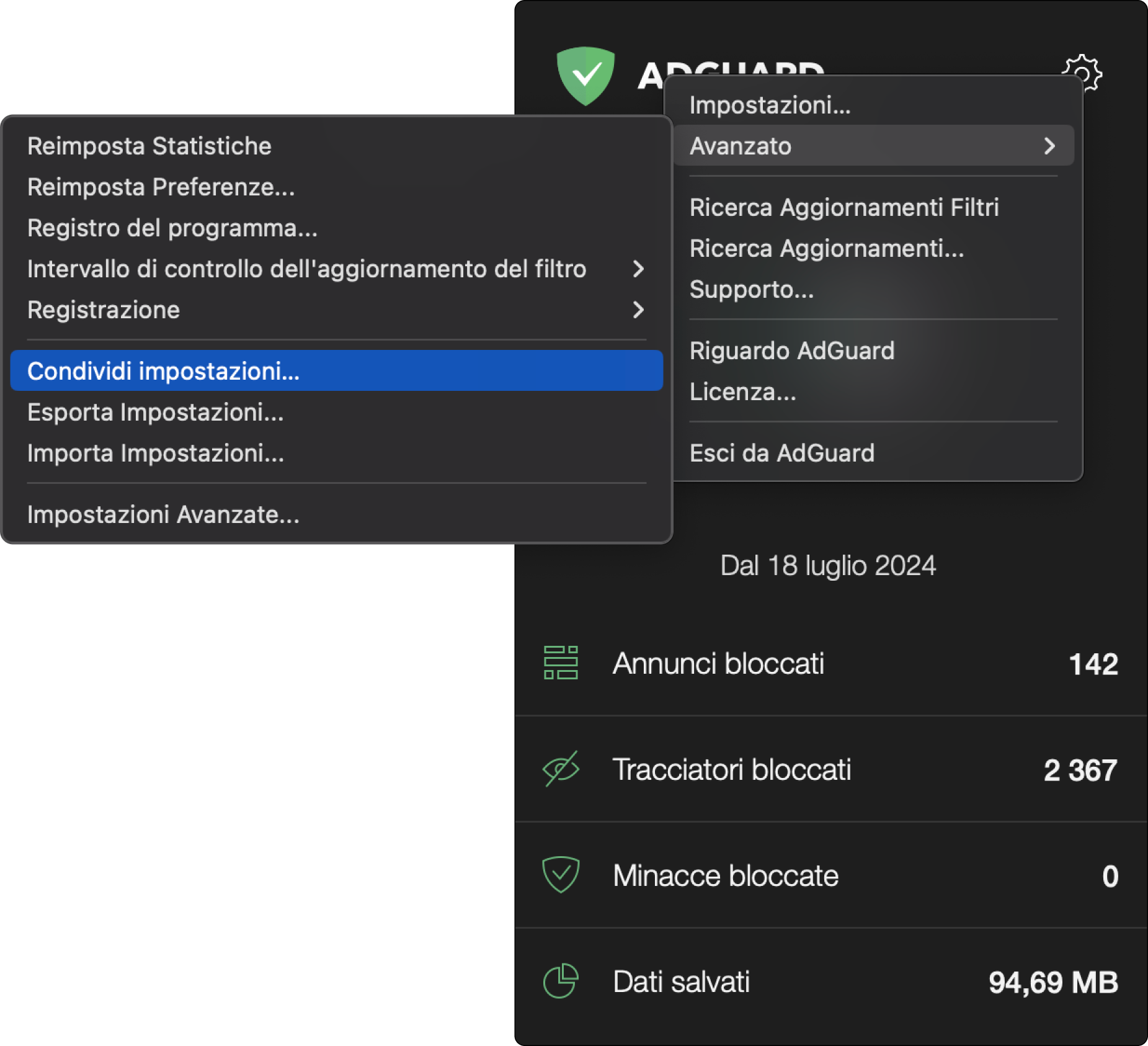Screen dimensions: 1148x1046
Task: Expand the Avanzato submenu arrow
Action: (x=1049, y=146)
